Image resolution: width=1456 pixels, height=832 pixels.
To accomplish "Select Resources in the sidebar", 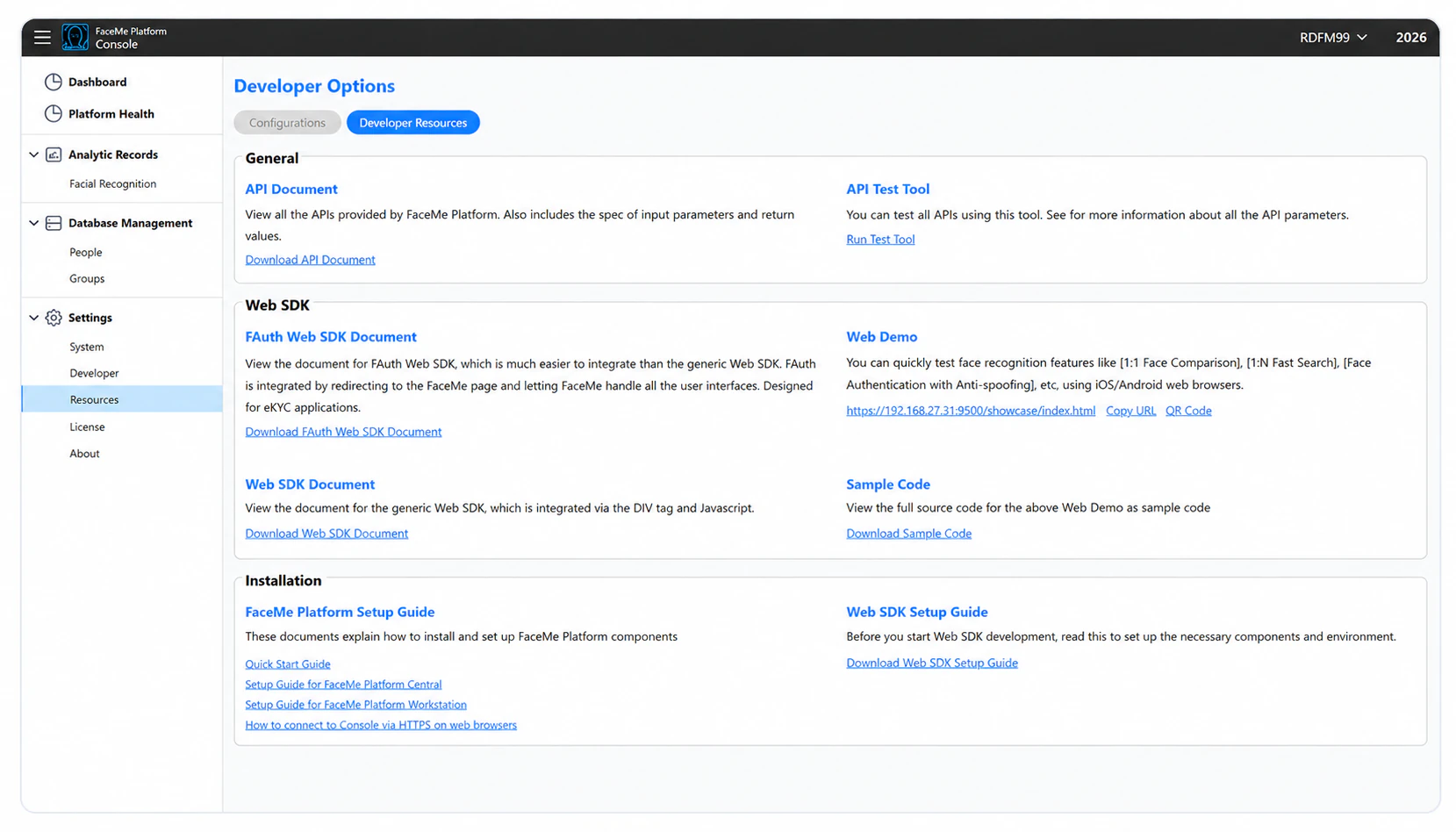I will [122, 399].
